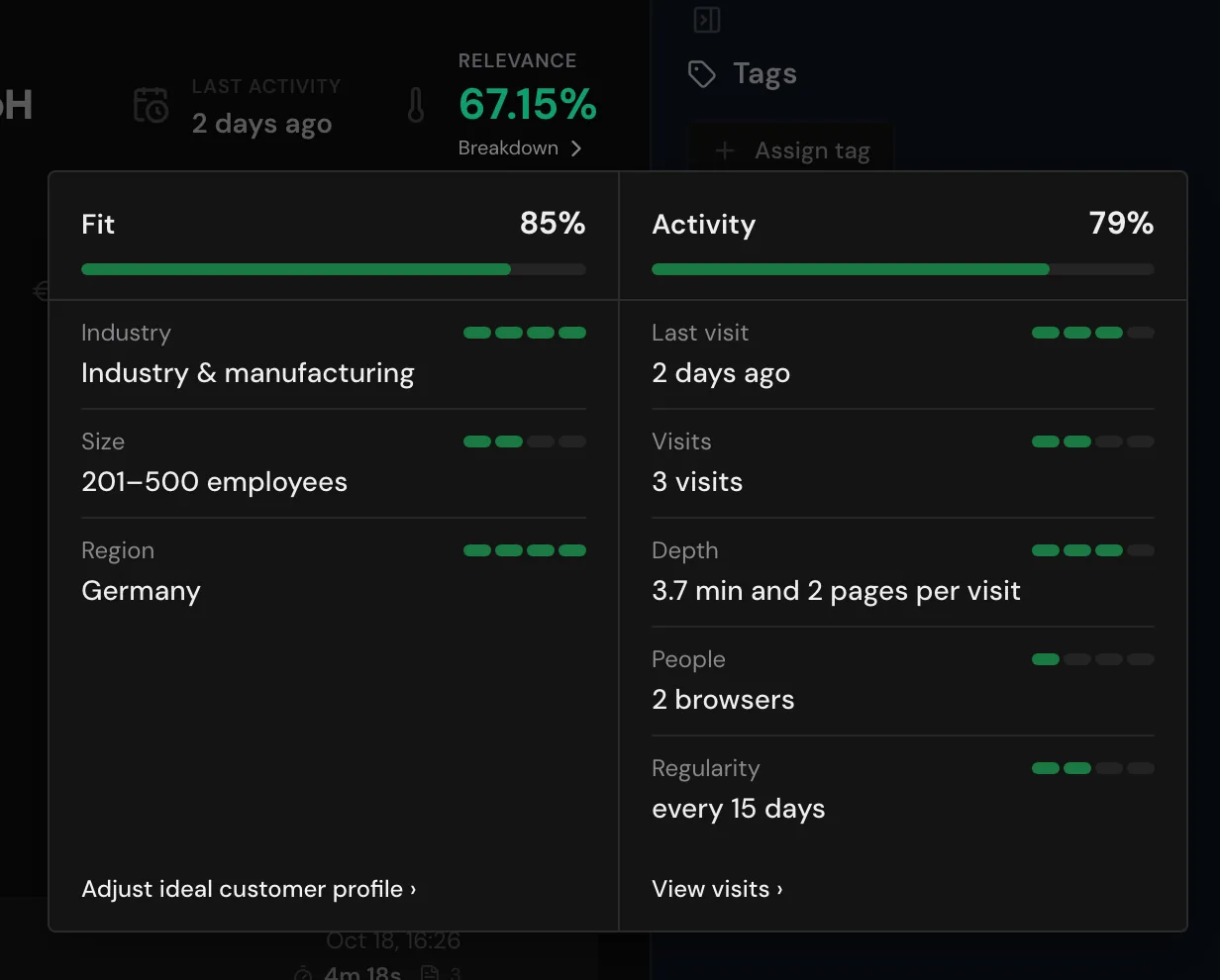Click the Germany region score indicator
Image resolution: width=1220 pixels, height=980 pixels.
(x=525, y=550)
